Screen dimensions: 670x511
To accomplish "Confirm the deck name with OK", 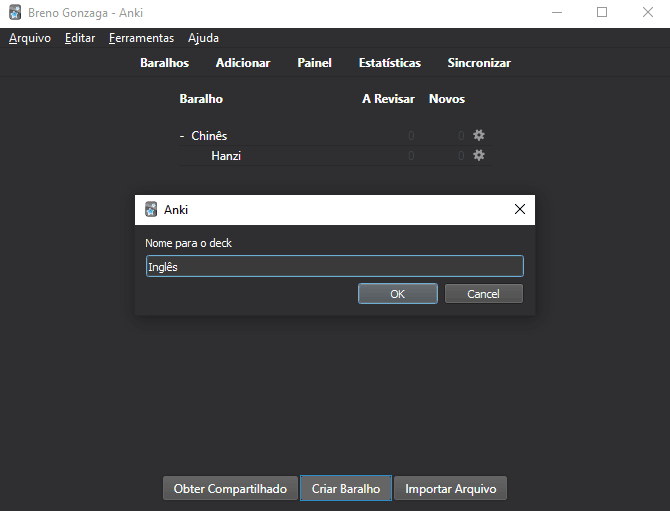I will [398, 294].
